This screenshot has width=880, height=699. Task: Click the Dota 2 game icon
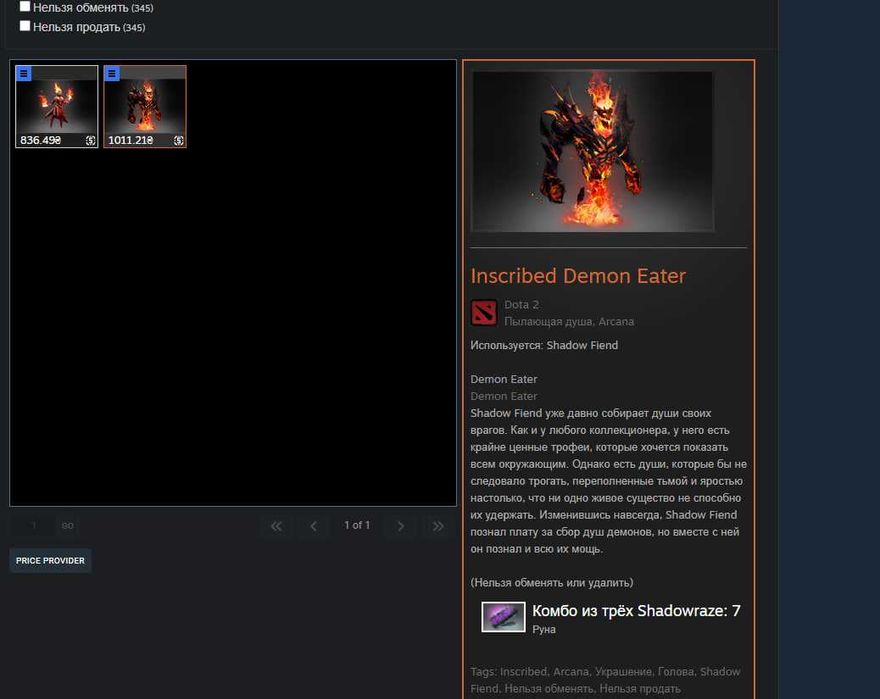tap(484, 313)
